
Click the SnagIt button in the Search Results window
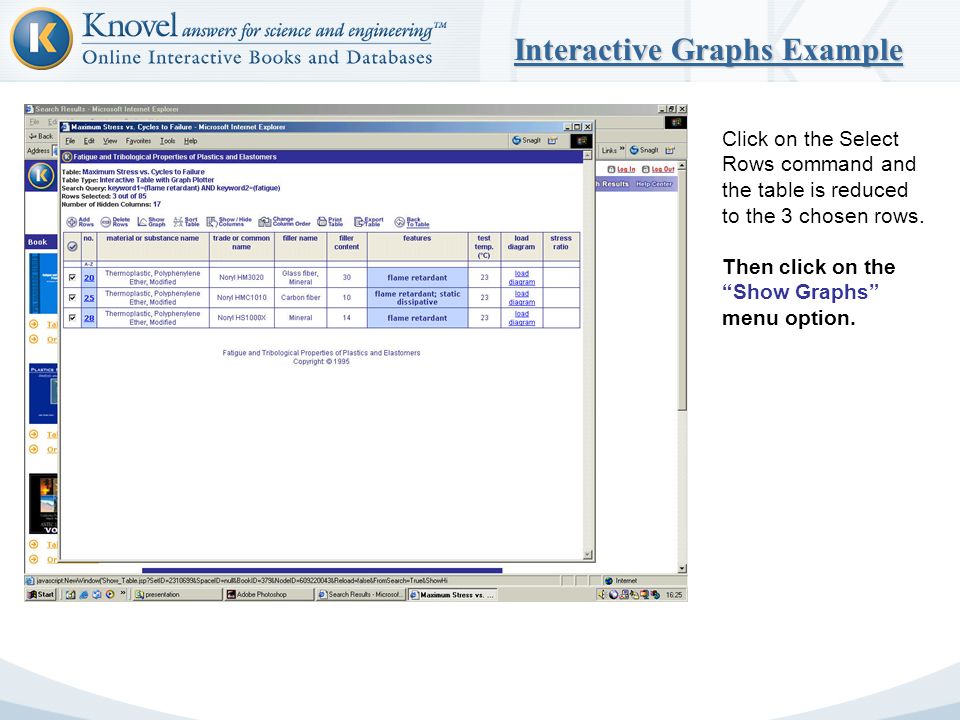pyautogui.click(x=644, y=150)
